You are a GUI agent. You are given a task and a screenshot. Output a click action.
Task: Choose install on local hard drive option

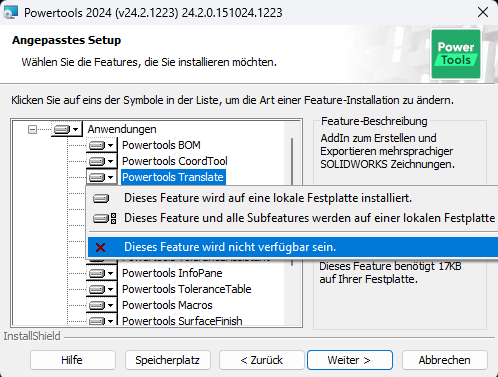pos(293,198)
